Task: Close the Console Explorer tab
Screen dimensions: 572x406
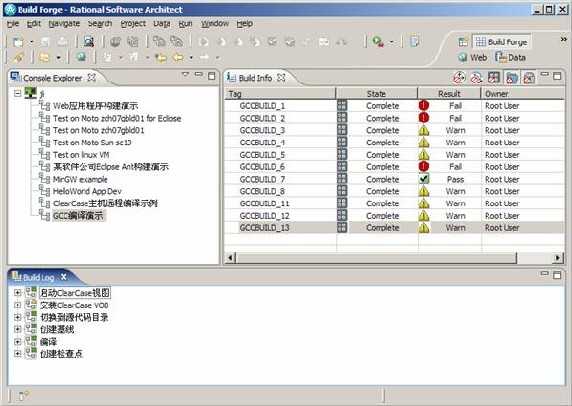Action: tap(92, 78)
